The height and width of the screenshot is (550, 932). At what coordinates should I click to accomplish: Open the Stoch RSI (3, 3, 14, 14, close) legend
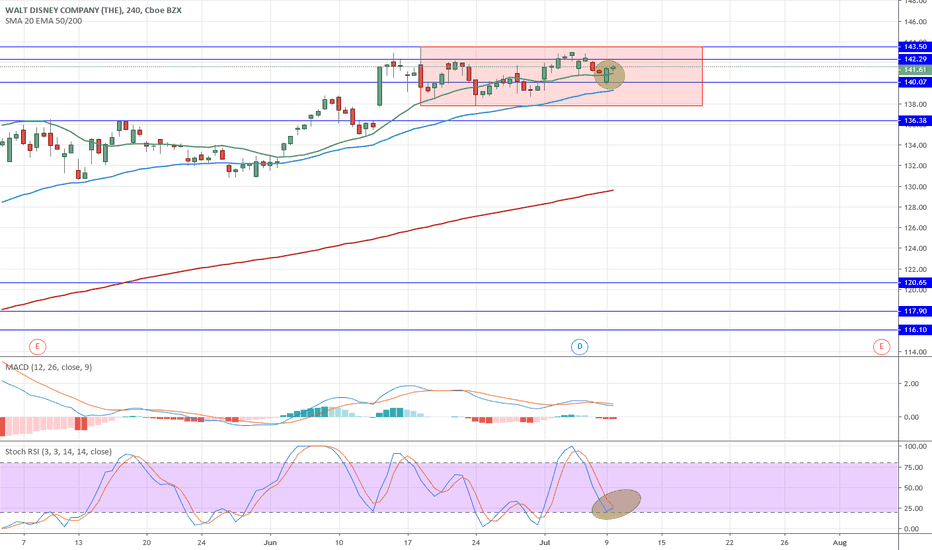pyautogui.click(x=58, y=452)
